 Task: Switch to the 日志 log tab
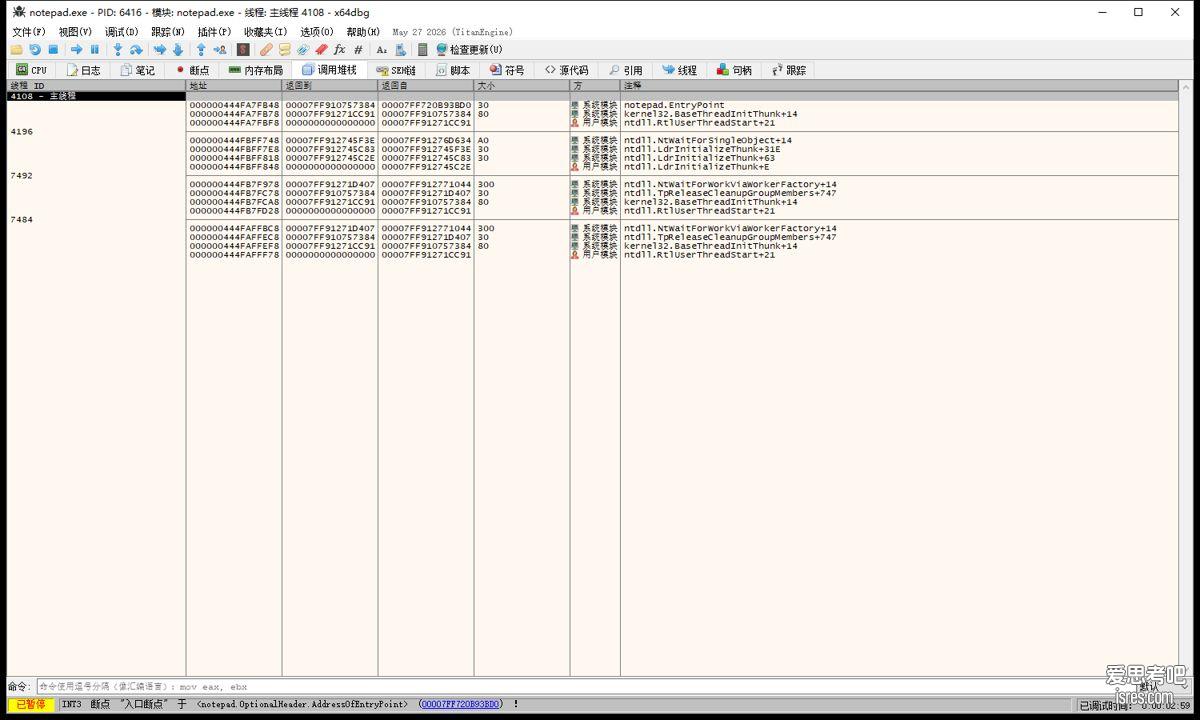coord(83,70)
